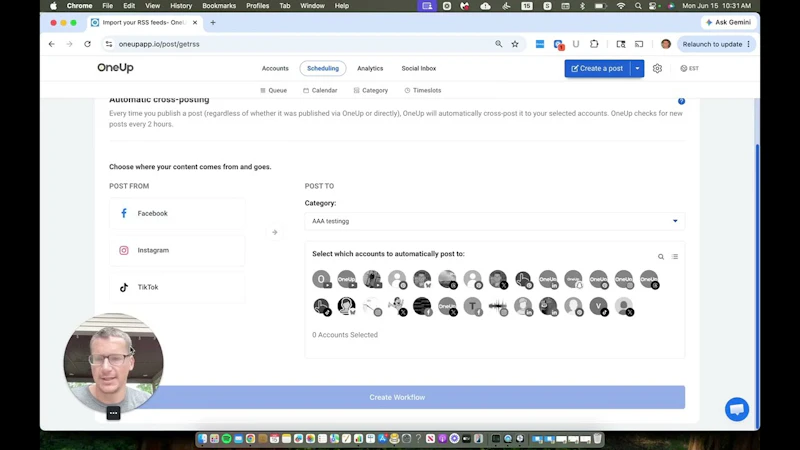Select the cartoon headphones Bluesky account
Viewport: 800px width, 450px height.
click(347, 306)
